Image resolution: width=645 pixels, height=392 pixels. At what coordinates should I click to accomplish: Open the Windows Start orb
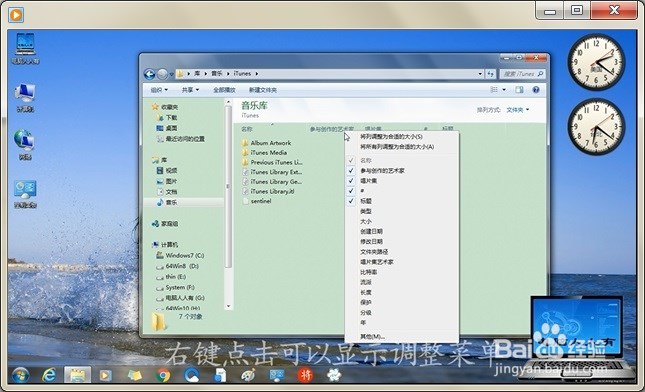coord(20,375)
